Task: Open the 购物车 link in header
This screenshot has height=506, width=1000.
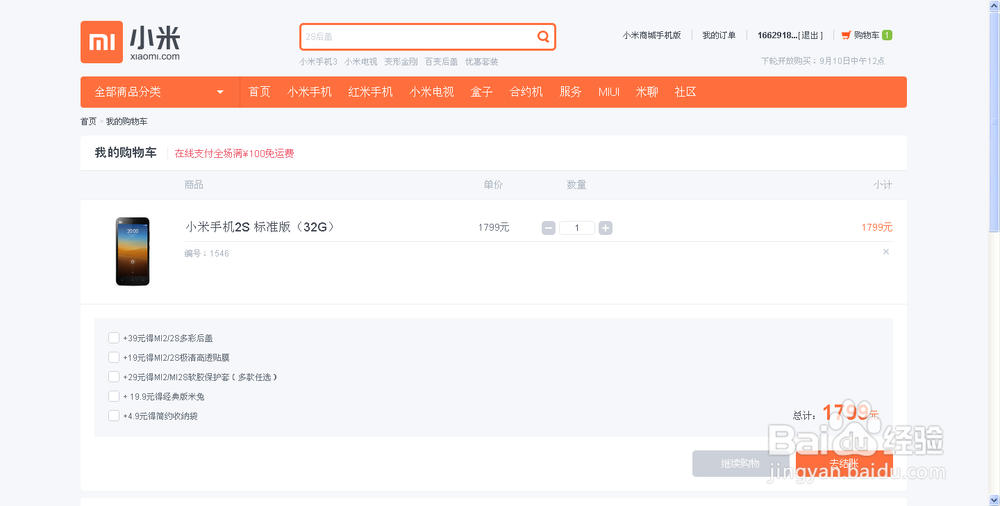Action: (867, 36)
